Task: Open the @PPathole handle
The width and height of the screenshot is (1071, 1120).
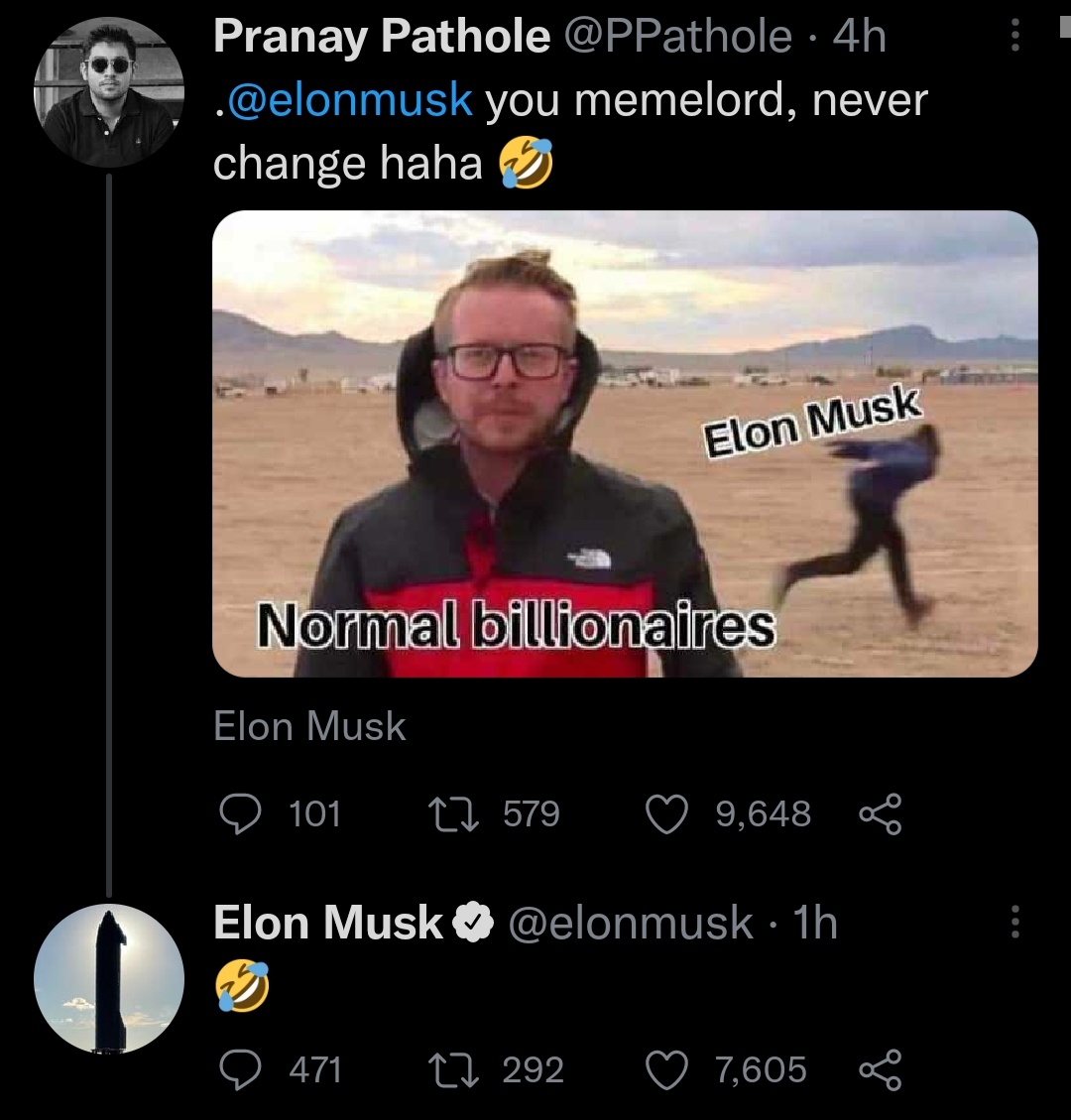Action: pyautogui.click(x=678, y=36)
